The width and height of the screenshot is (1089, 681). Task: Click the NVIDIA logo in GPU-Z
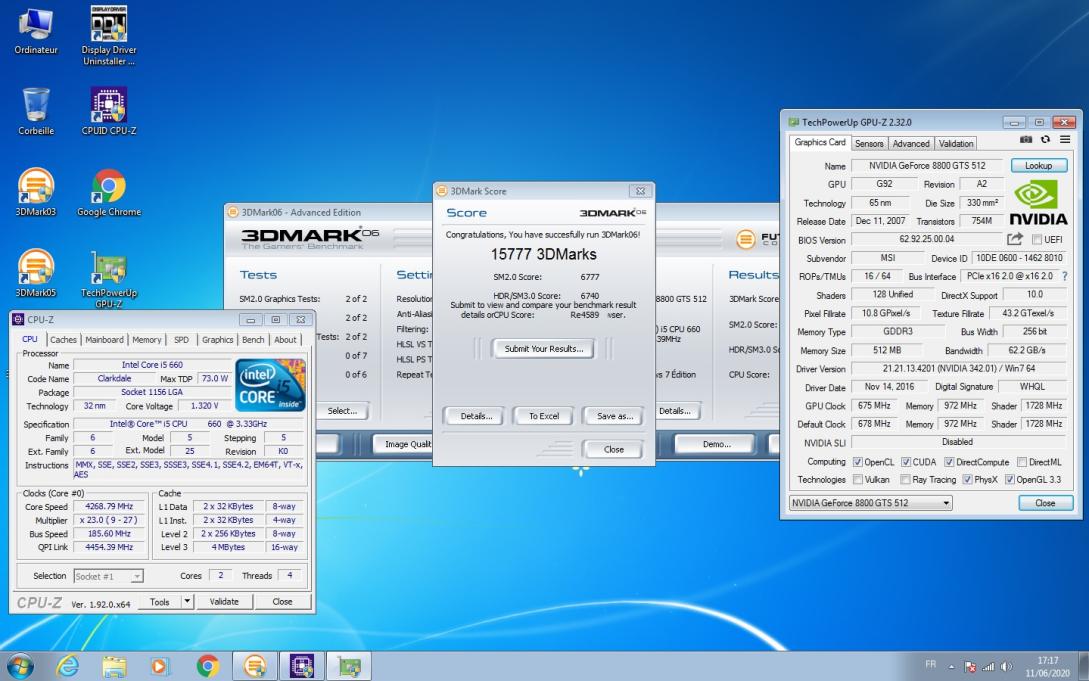(x=1038, y=203)
